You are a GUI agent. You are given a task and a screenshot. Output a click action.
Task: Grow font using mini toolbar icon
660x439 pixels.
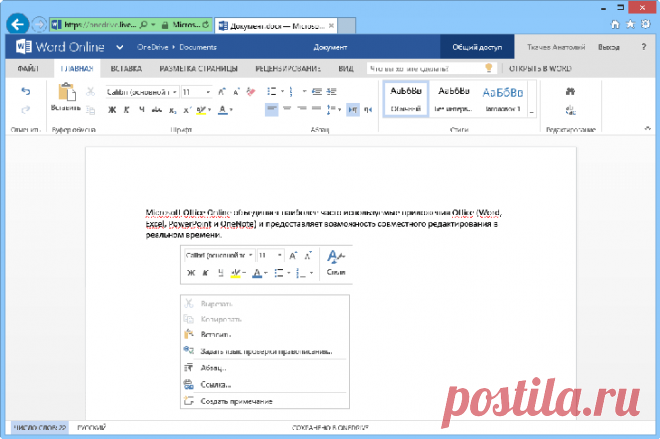[293, 255]
